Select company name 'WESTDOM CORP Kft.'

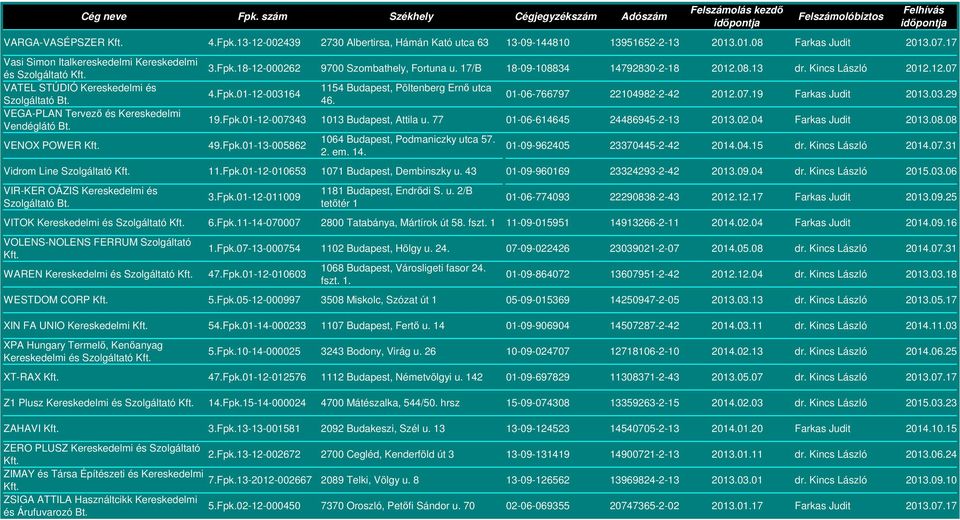56,300
